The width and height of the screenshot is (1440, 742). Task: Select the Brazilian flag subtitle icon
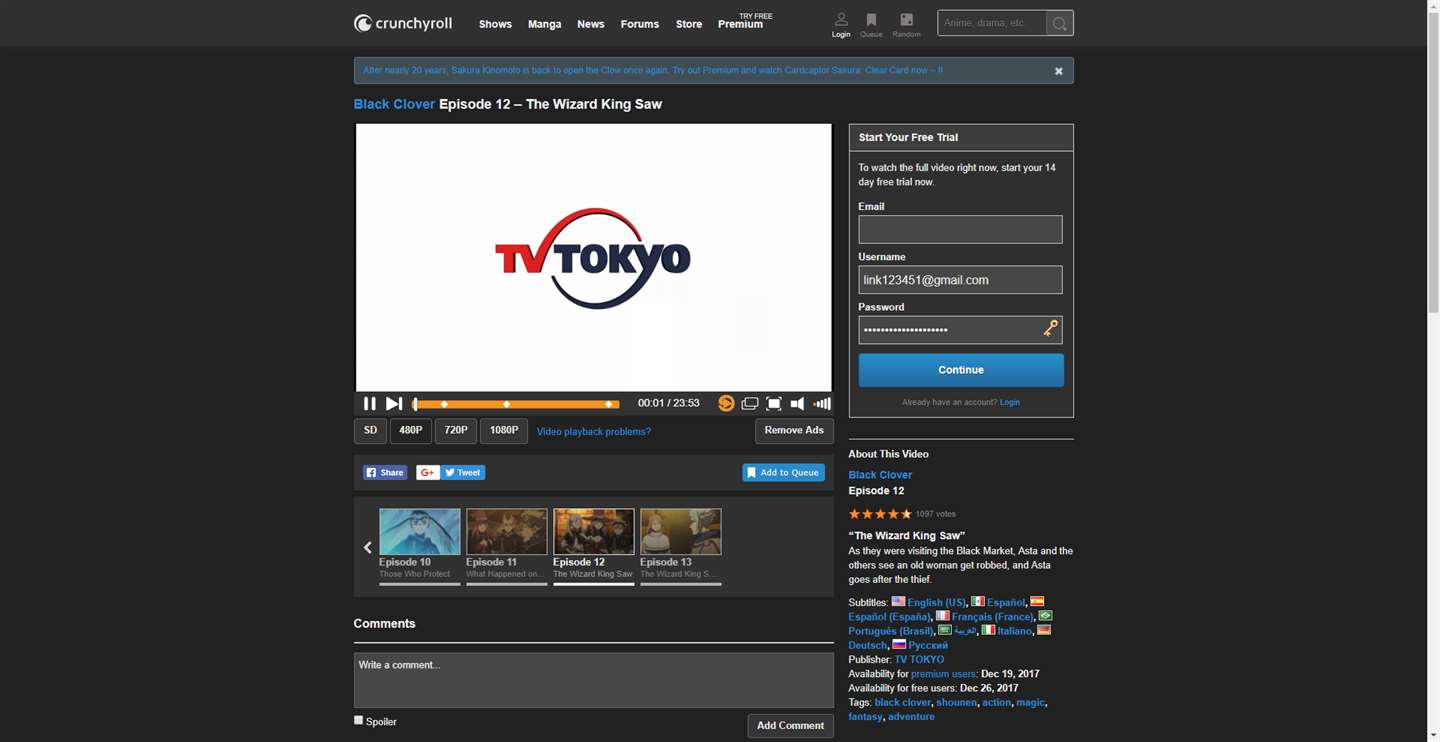click(x=1045, y=616)
